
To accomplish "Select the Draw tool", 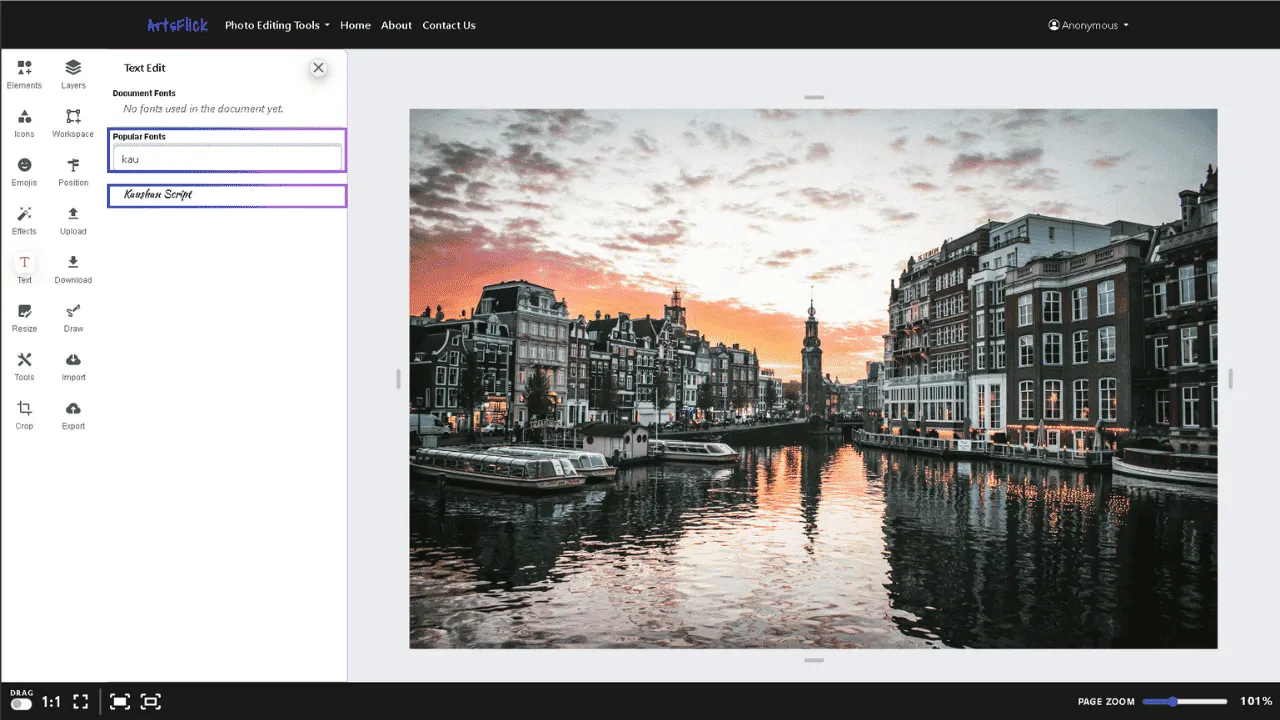I will (x=73, y=318).
